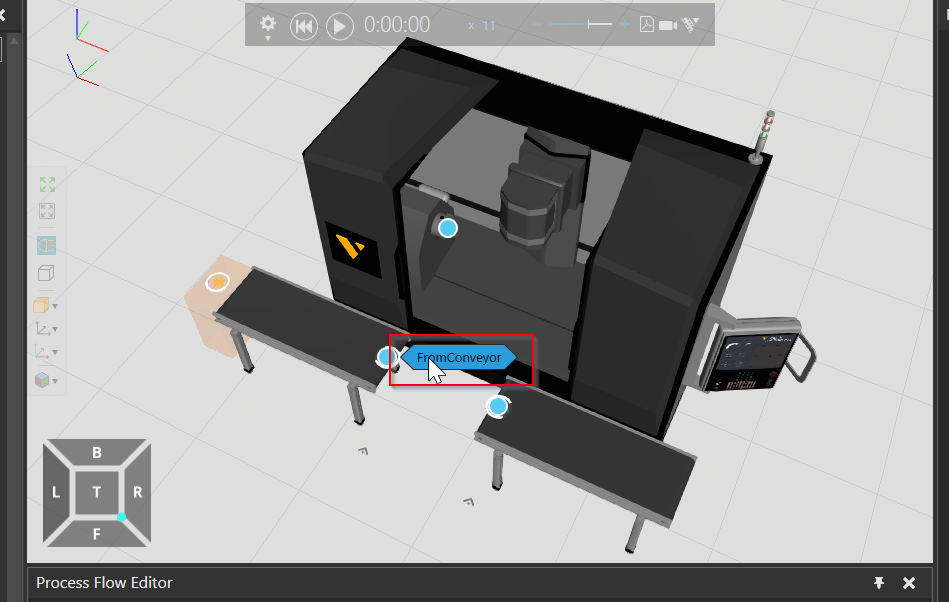Image resolution: width=949 pixels, height=602 pixels.
Task: Select the Top (T) view on the view cube
Action: tap(97, 492)
